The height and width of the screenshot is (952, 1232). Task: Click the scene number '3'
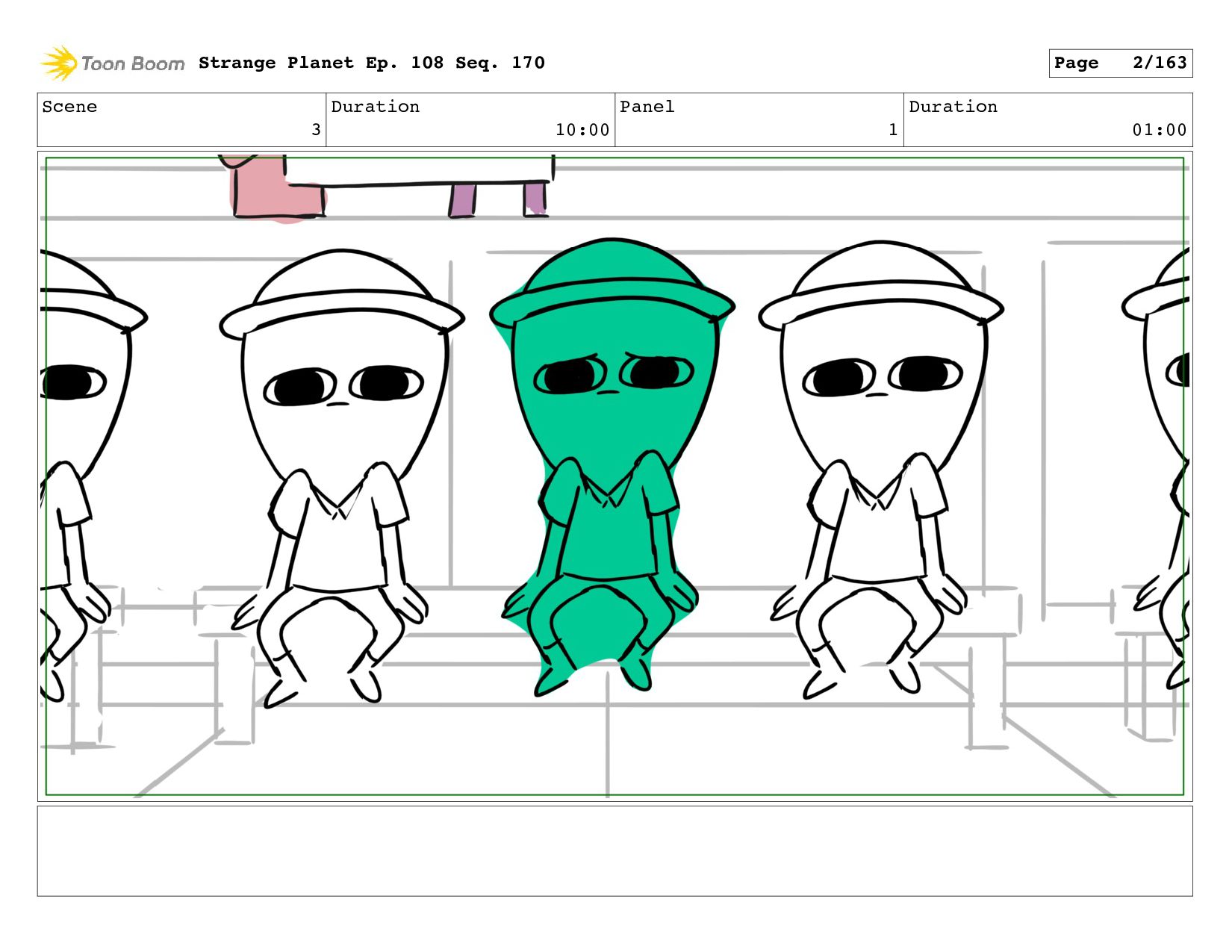click(316, 130)
